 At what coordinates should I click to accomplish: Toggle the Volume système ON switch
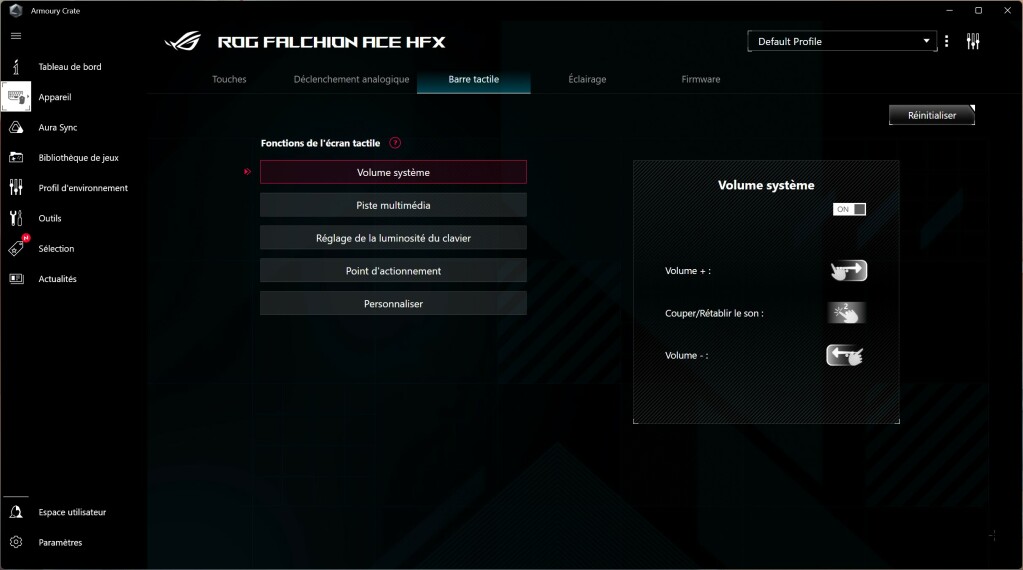849,209
